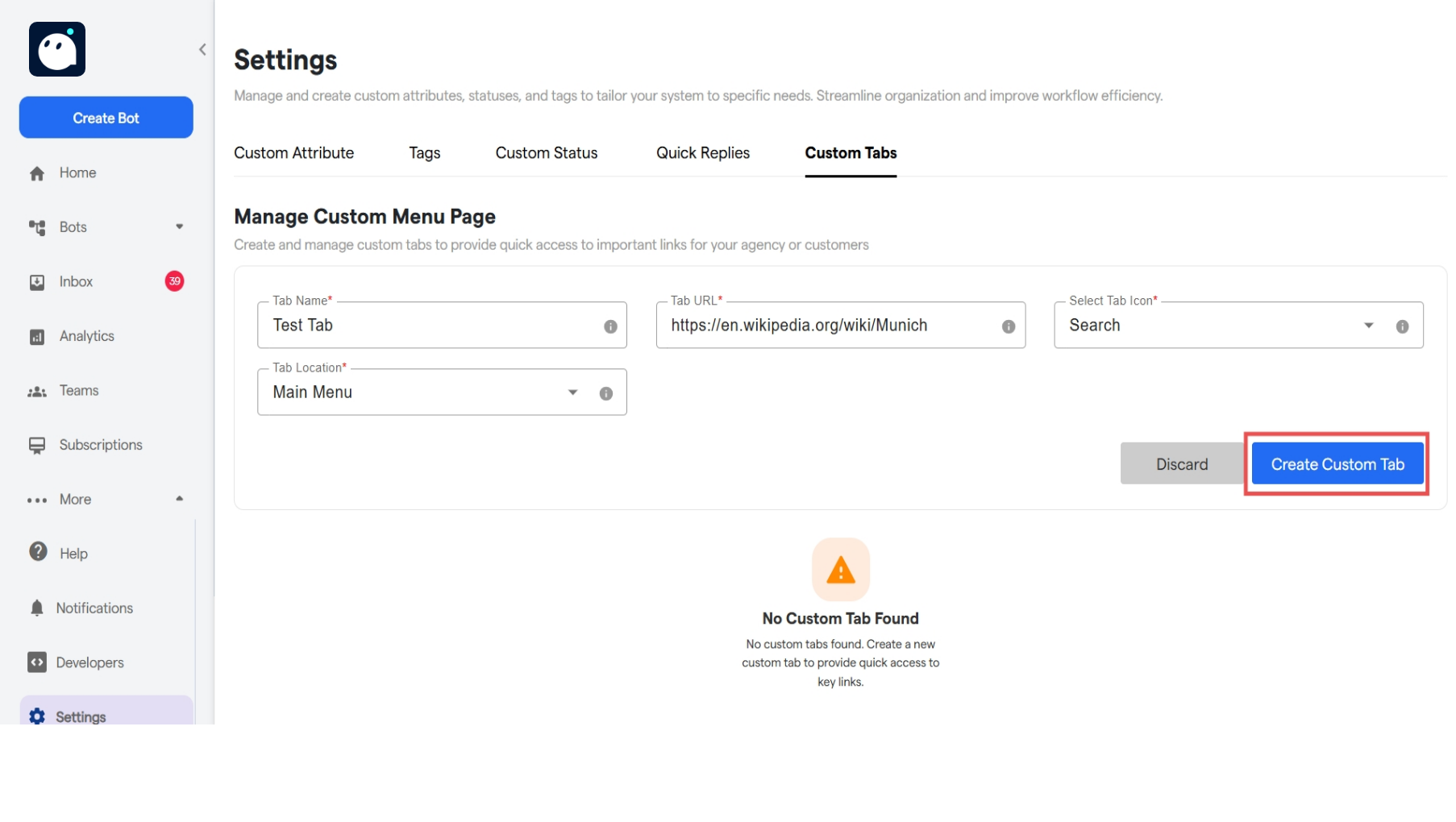Screen dimensions: 1456x822
Task: Select the Custom Tabs tab
Action: point(851,153)
